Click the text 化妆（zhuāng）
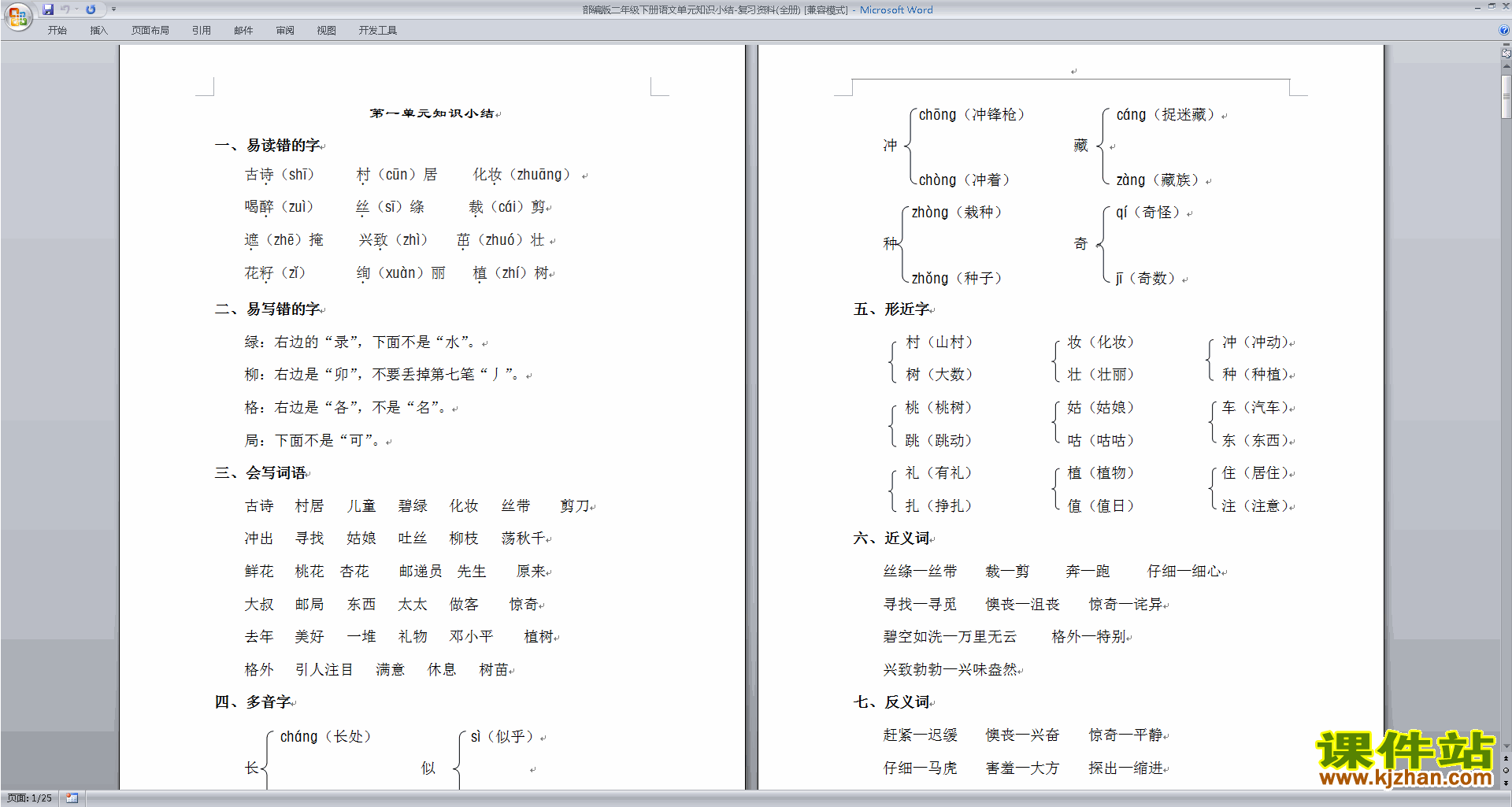The image size is (1512, 807). [523, 175]
